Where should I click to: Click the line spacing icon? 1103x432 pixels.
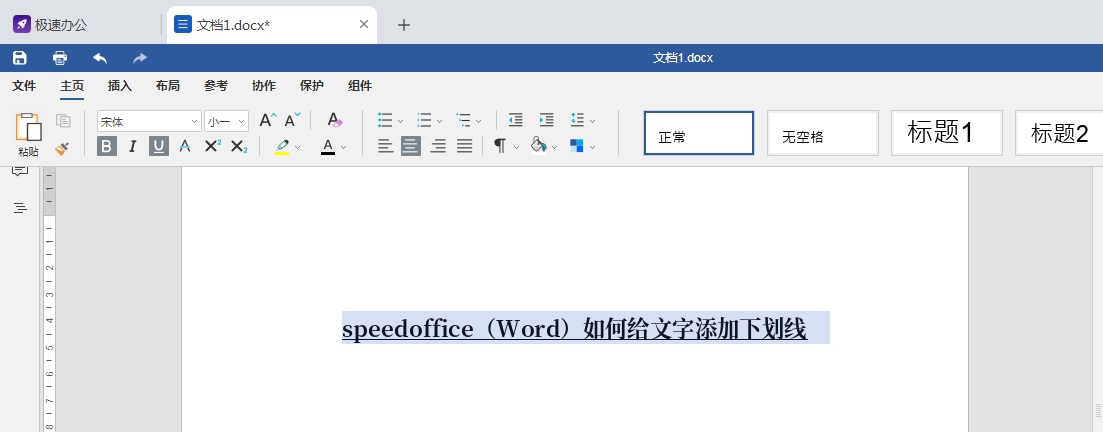(x=578, y=120)
